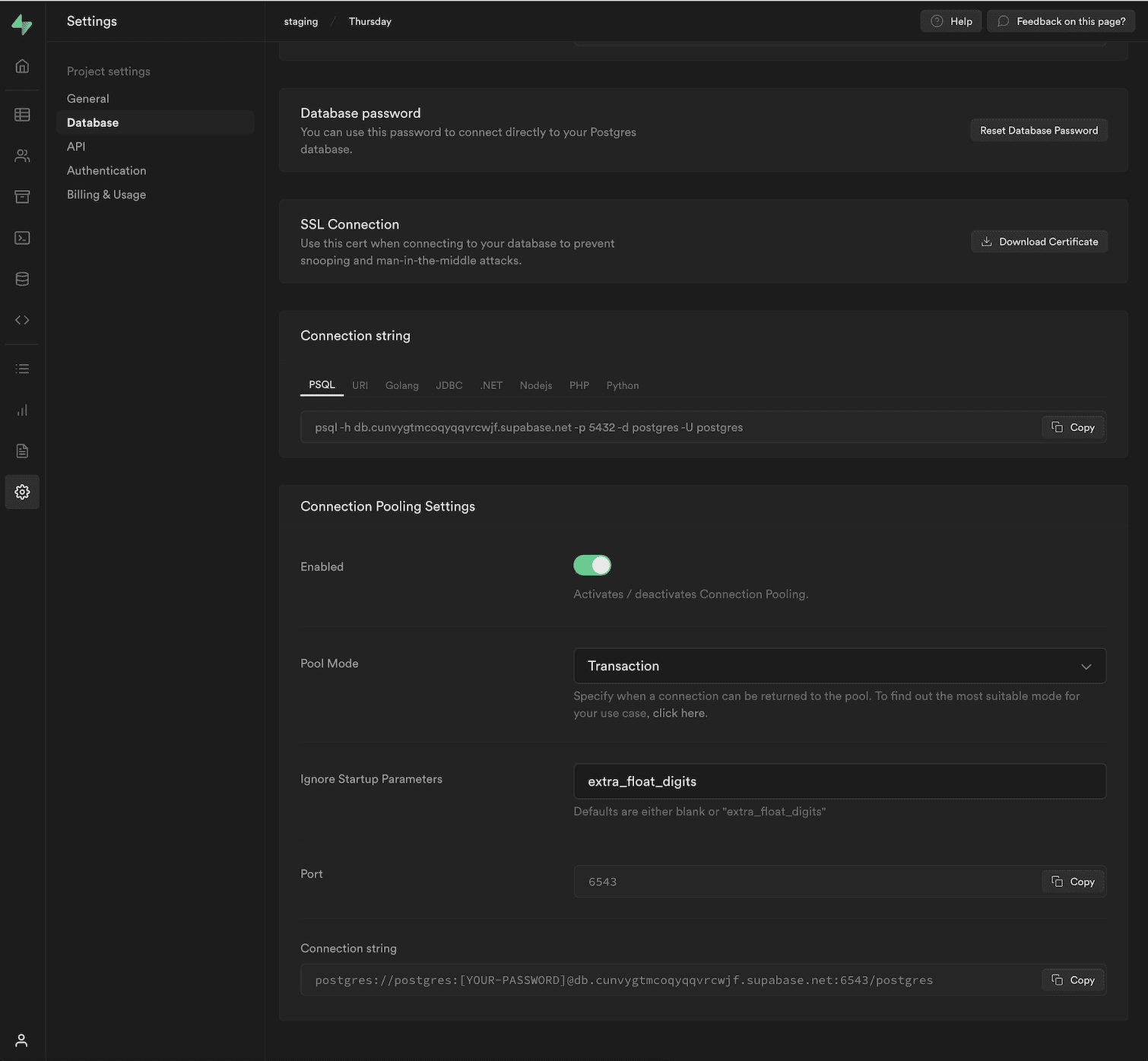Open the Authentication users panel
Image resolution: width=1148 pixels, height=1061 pixels.
(21, 156)
